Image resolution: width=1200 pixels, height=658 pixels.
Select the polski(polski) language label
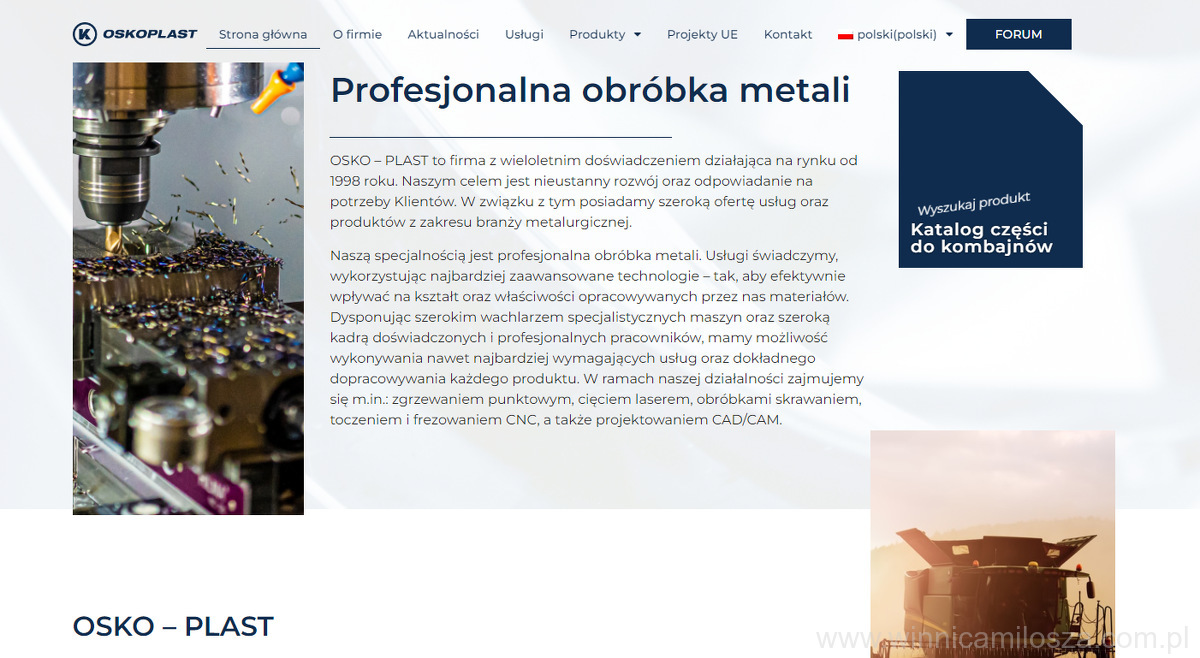coord(897,34)
